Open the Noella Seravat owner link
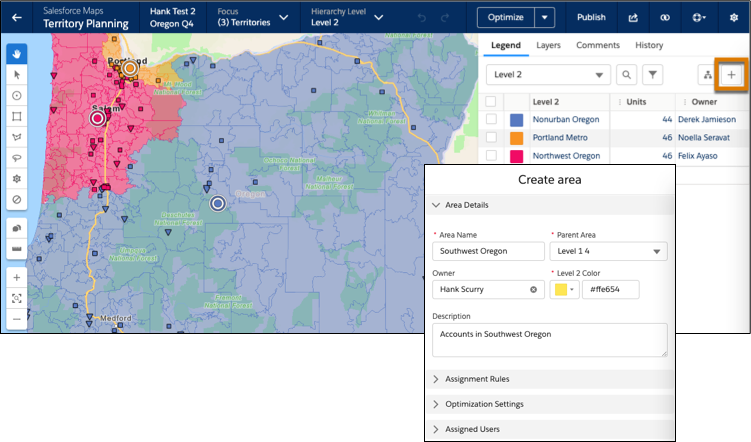Image resolution: width=751 pixels, height=442 pixels. click(x=704, y=138)
